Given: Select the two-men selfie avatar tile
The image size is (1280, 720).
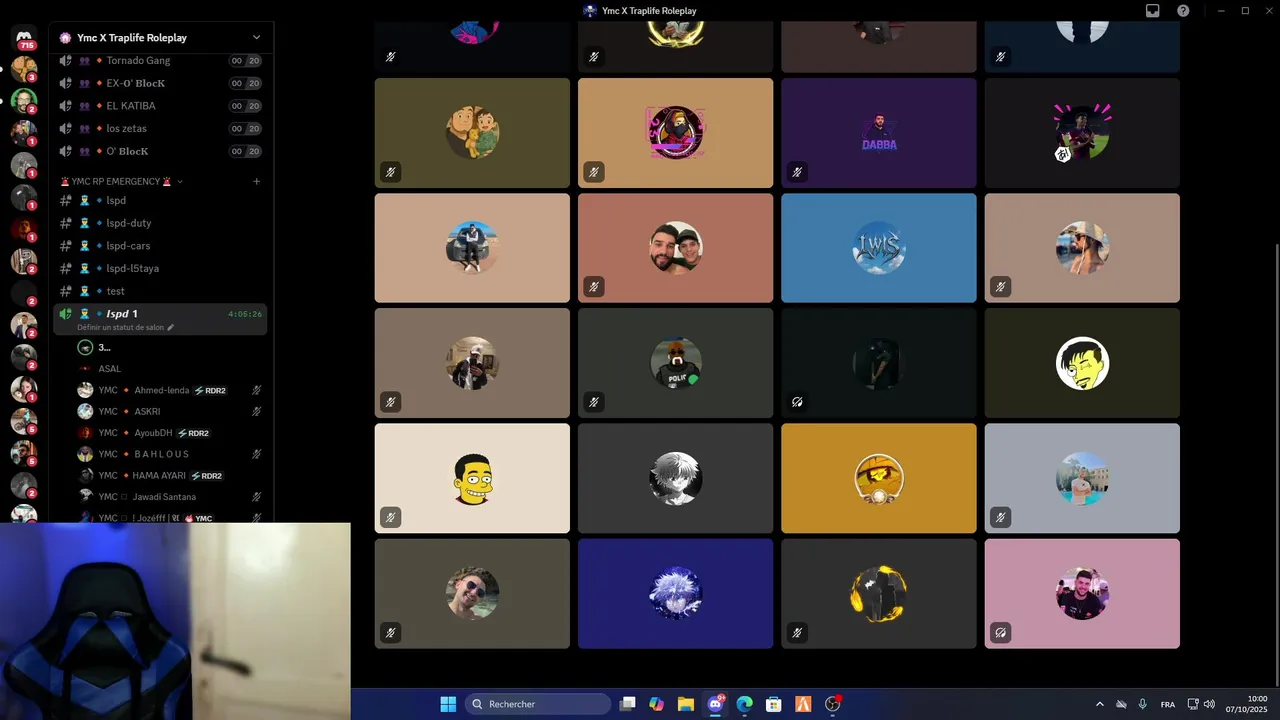Looking at the screenshot, I should click(x=675, y=248).
